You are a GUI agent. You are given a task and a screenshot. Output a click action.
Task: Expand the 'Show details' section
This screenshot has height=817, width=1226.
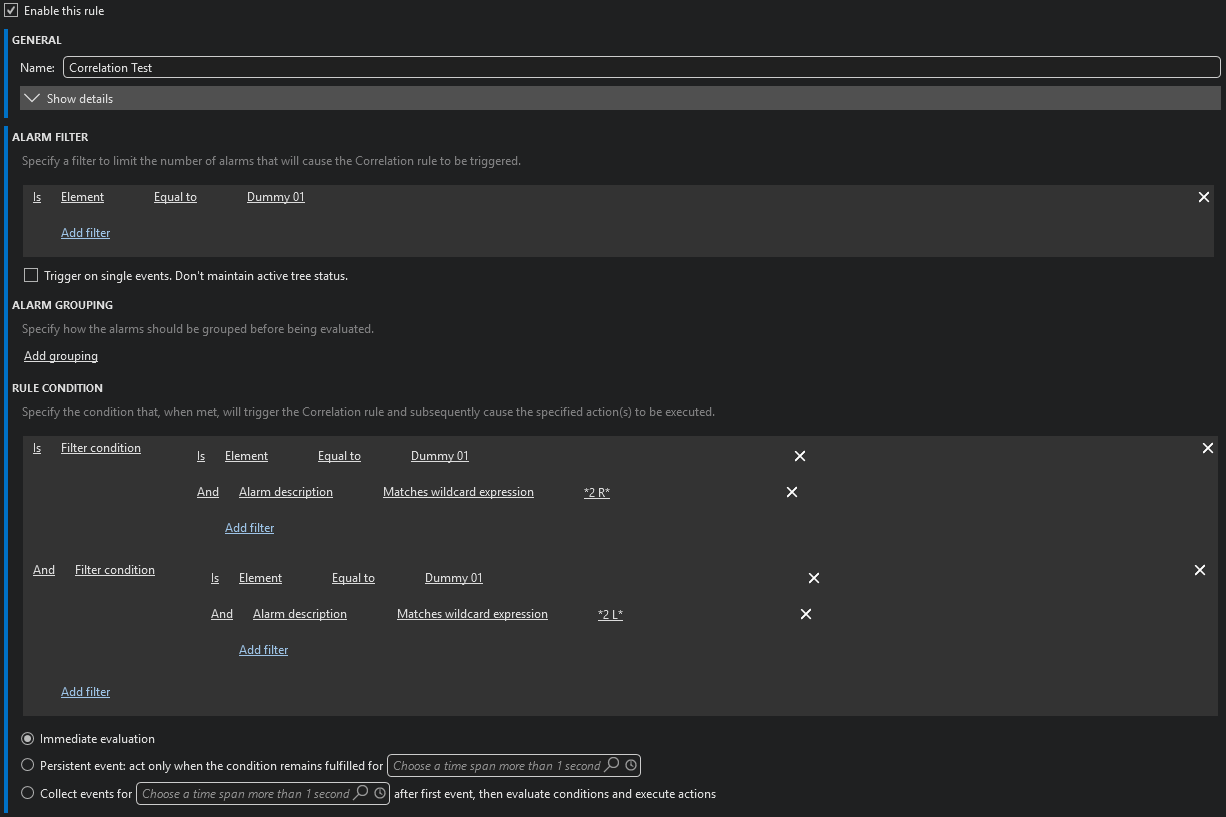pos(79,98)
